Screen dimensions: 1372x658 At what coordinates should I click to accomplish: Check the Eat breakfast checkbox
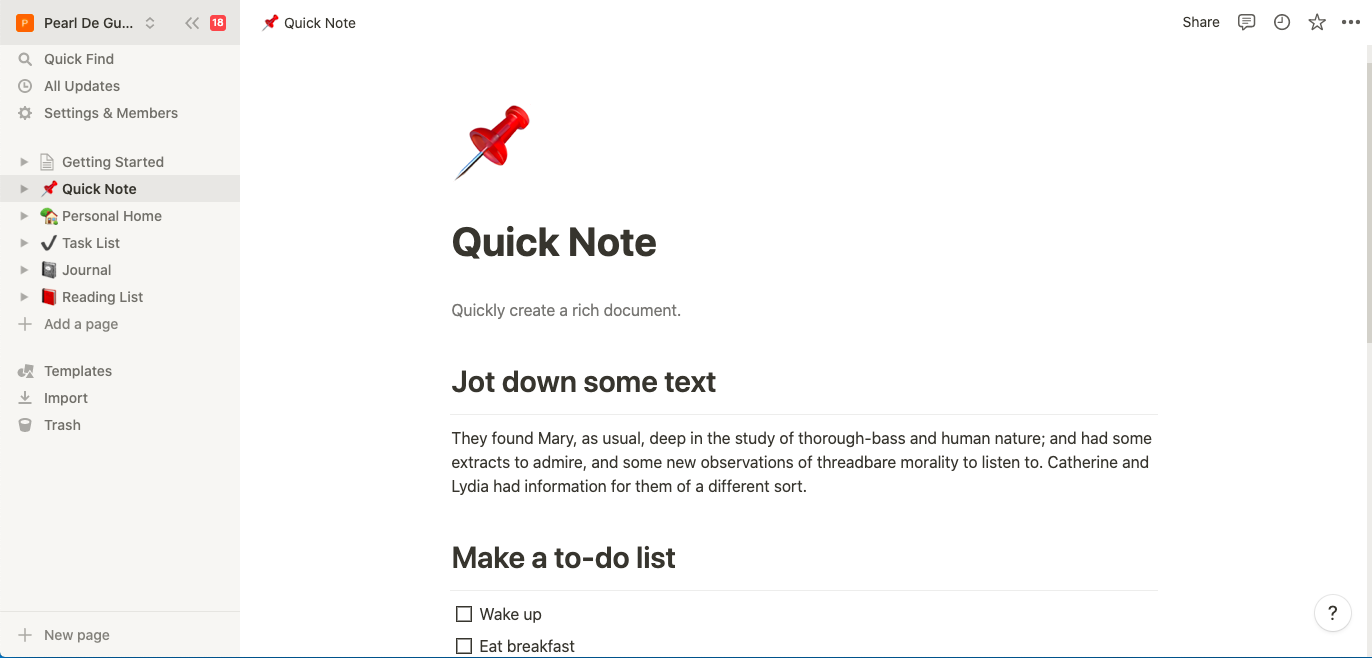(464, 646)
